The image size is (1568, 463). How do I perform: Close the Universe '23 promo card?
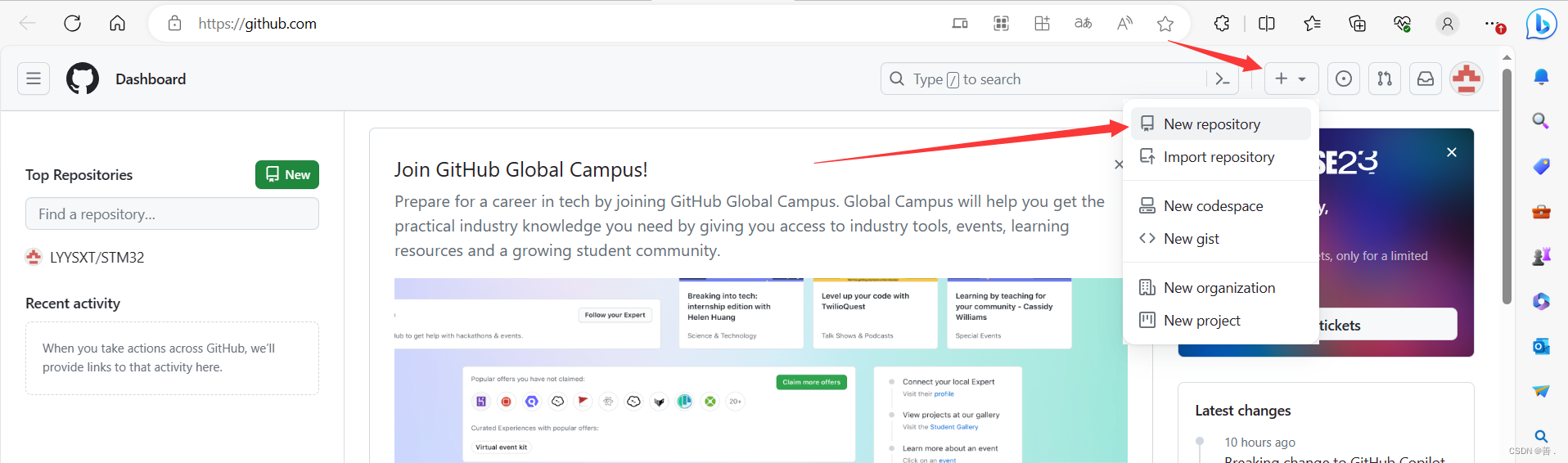[1451, 152]
